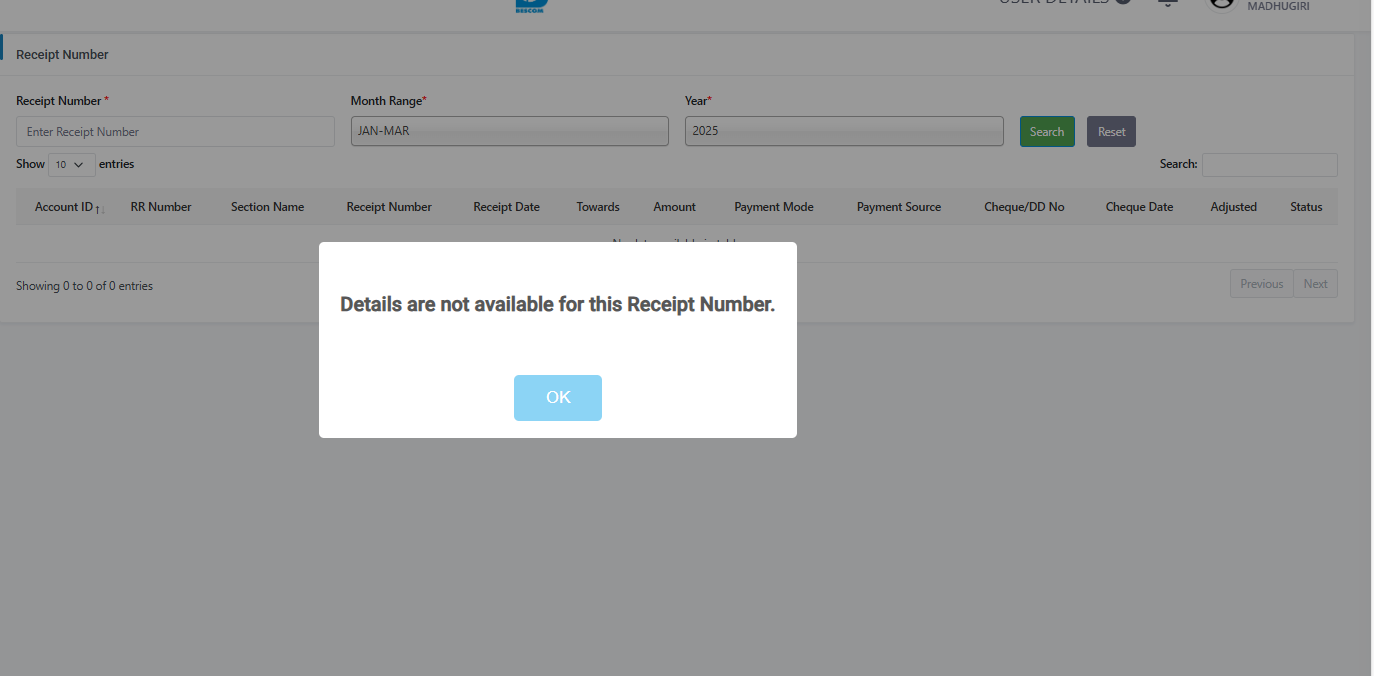Sort table by Receipt Number column header
Viewport: 1374px width, 676px height.
point(389,207)
